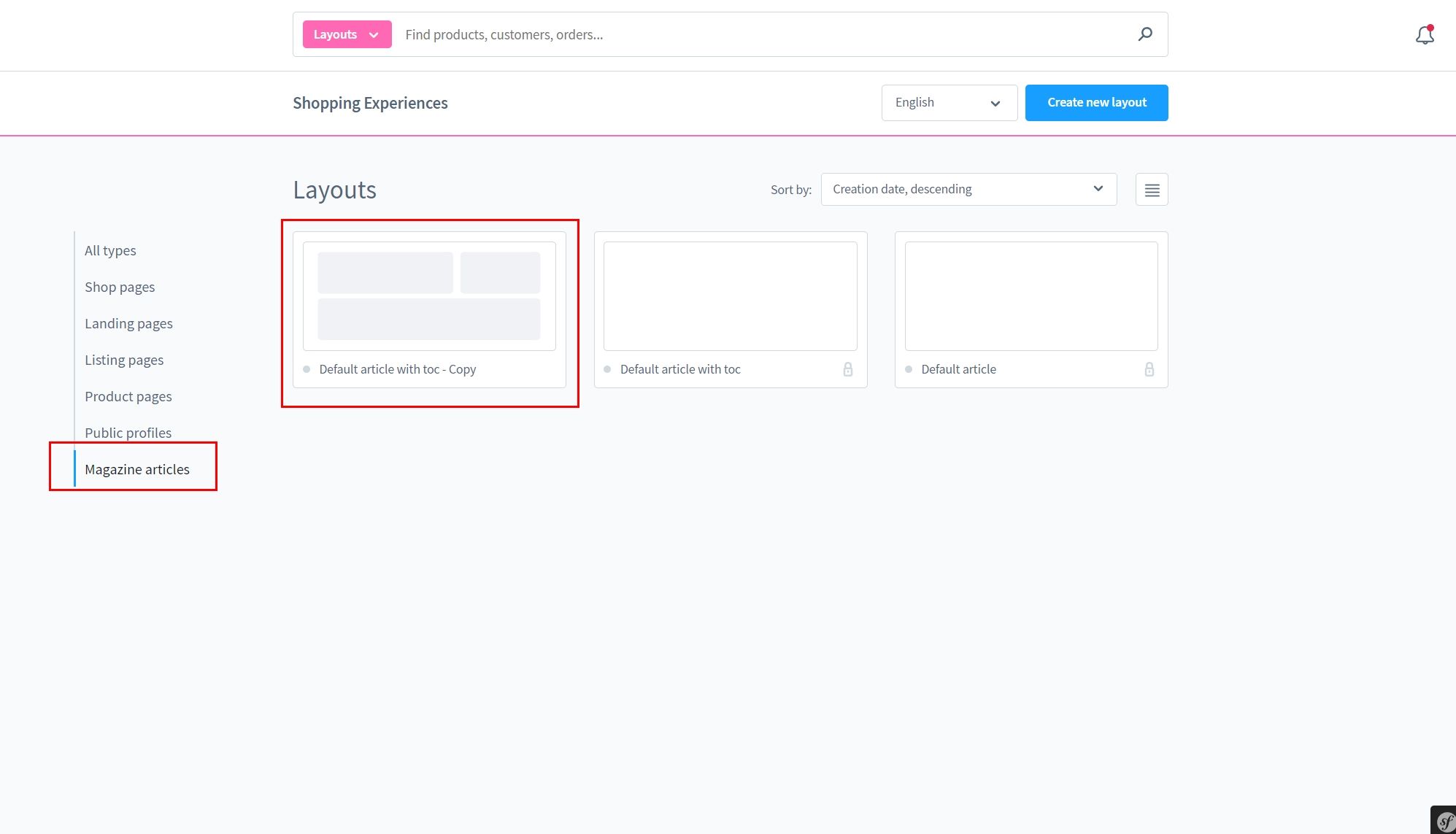Screen dimensions: 1456x834
Task: Open the English language selector
Action: pos(949,103)
